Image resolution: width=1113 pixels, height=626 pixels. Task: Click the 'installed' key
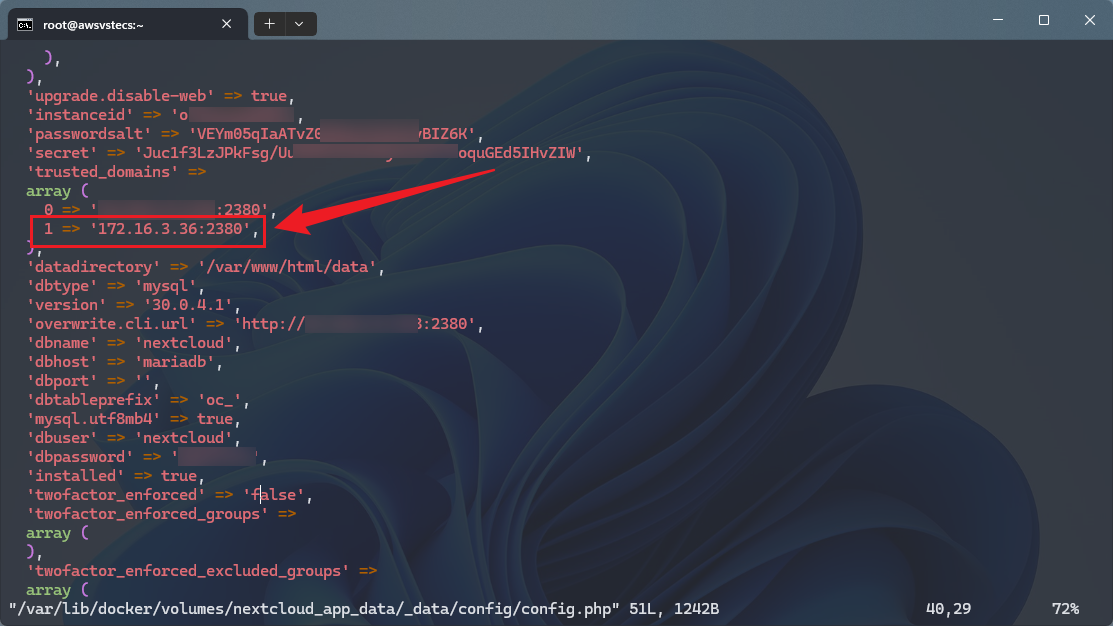pos(75,476)
